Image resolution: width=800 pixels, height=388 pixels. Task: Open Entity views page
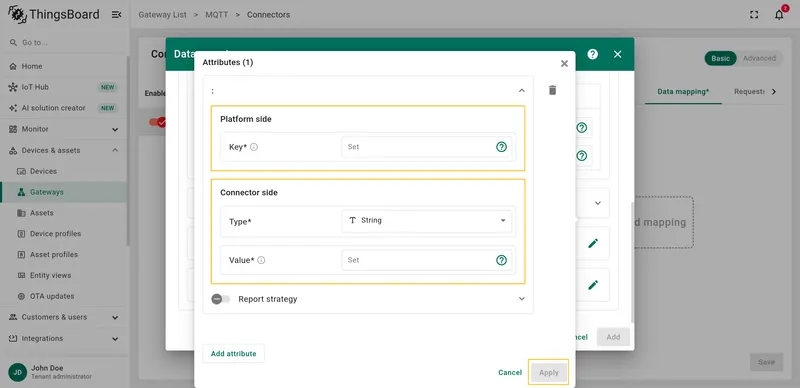(63, 275)
